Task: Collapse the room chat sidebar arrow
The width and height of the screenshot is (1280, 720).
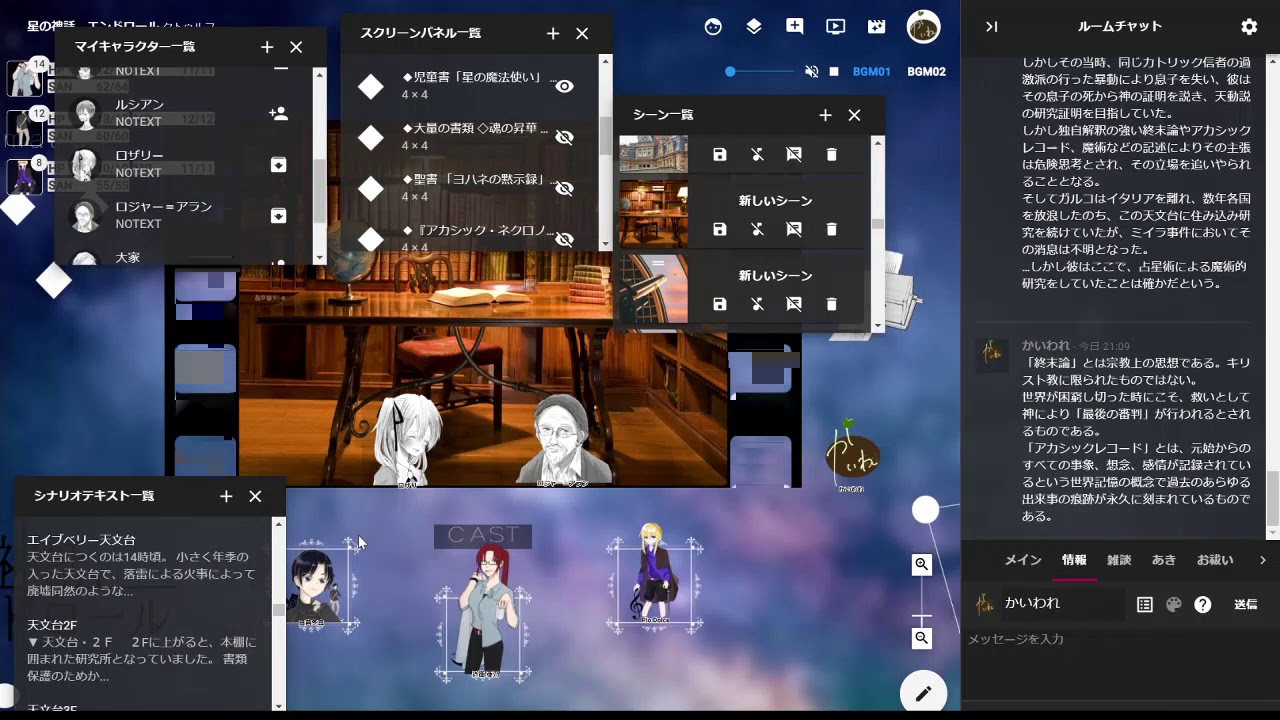Action: [x=991, y=27]
